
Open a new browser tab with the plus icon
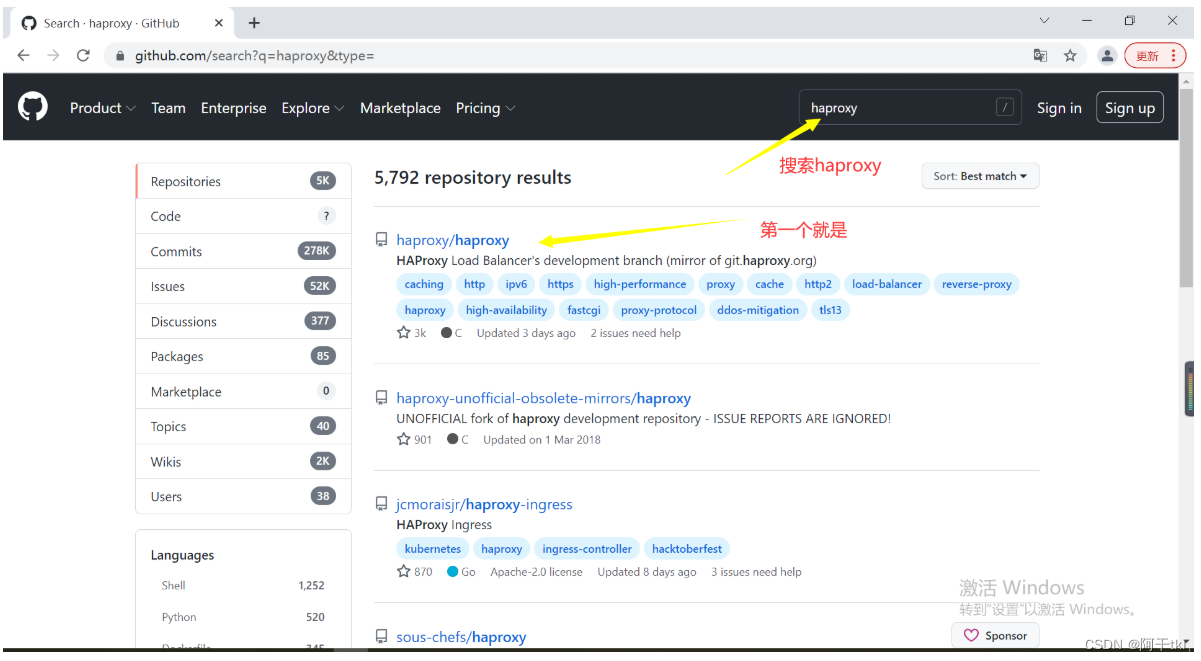(254, 23)
